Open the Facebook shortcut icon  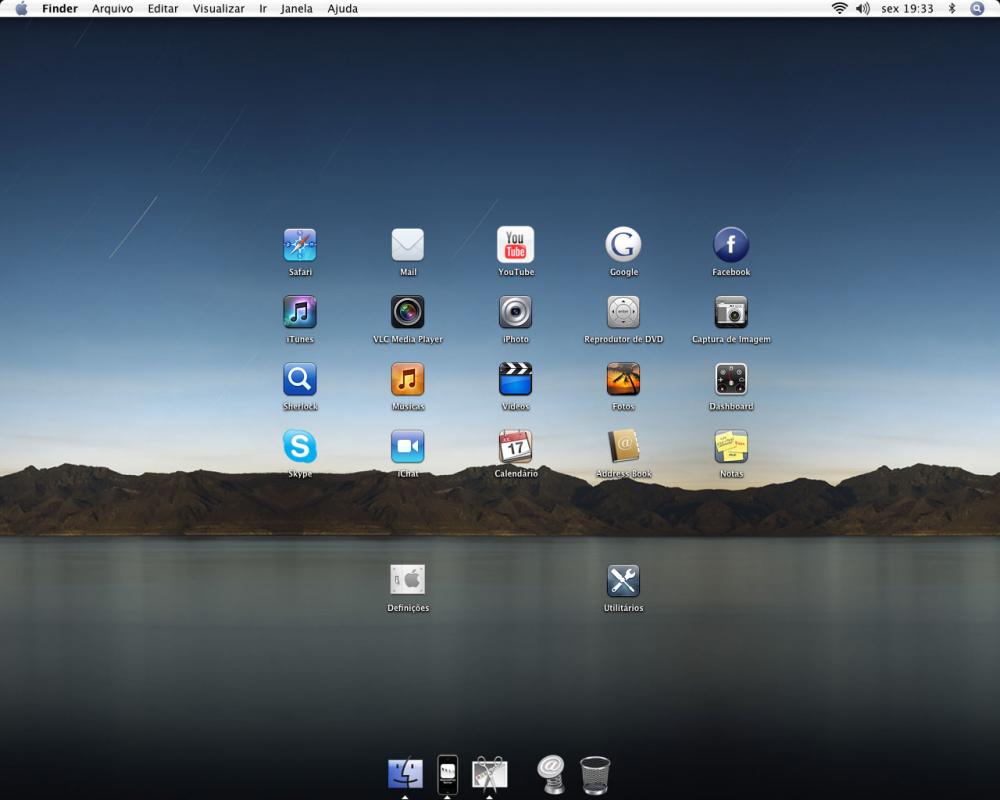tap(731, 244)
